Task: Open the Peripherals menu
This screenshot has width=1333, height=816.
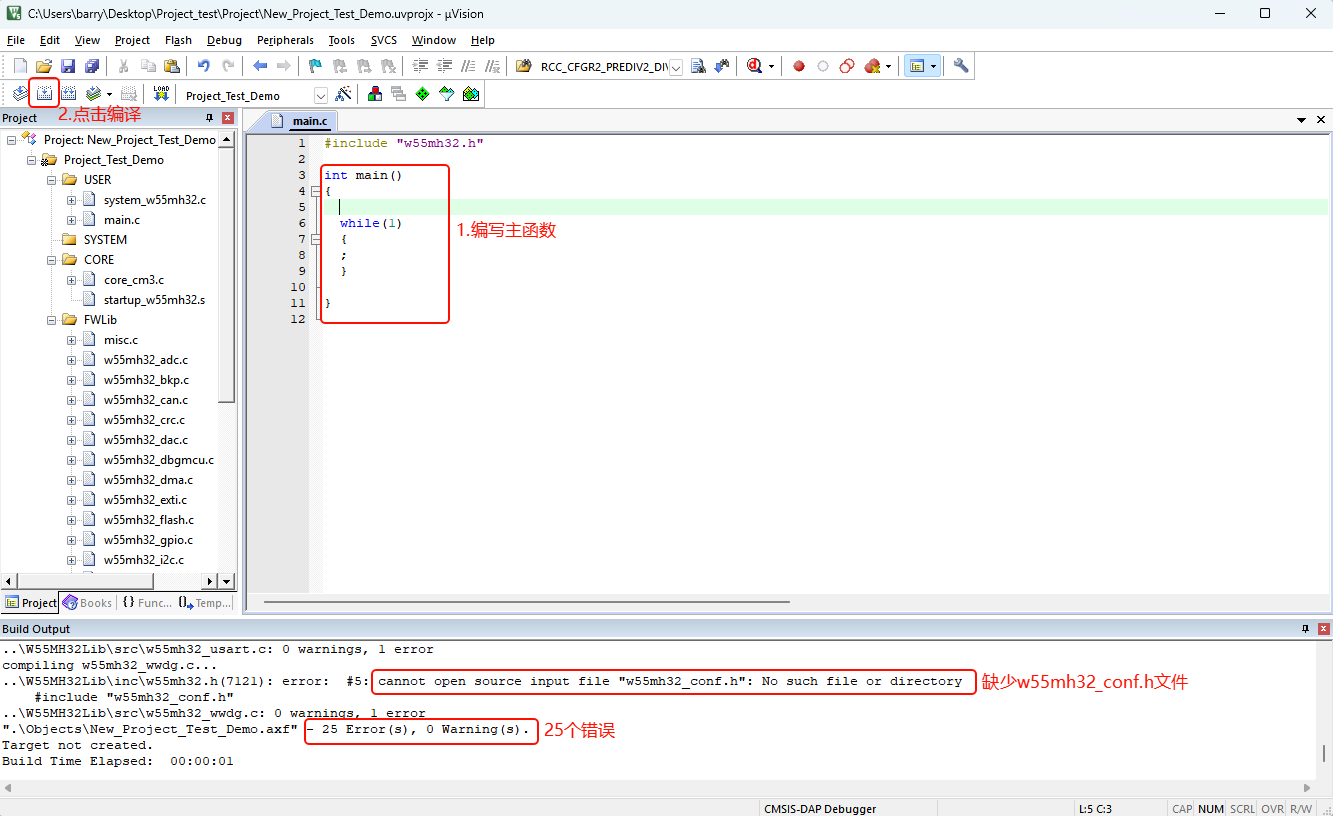Action: pyautogui.click(x=285, y=40)
